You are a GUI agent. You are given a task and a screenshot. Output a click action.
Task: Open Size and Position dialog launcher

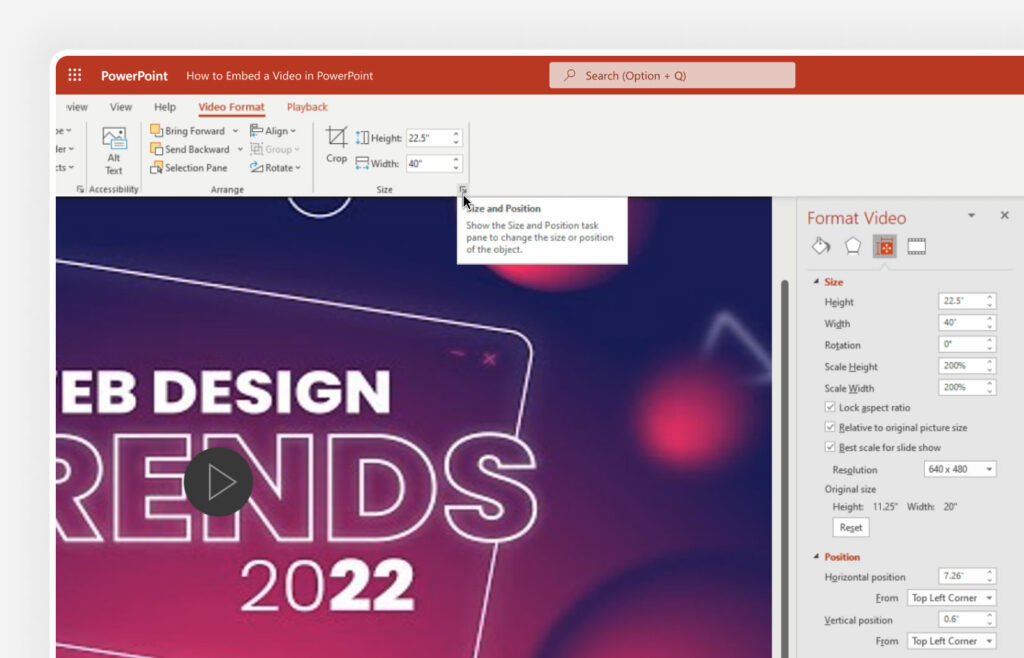click(x=462, y=189)
